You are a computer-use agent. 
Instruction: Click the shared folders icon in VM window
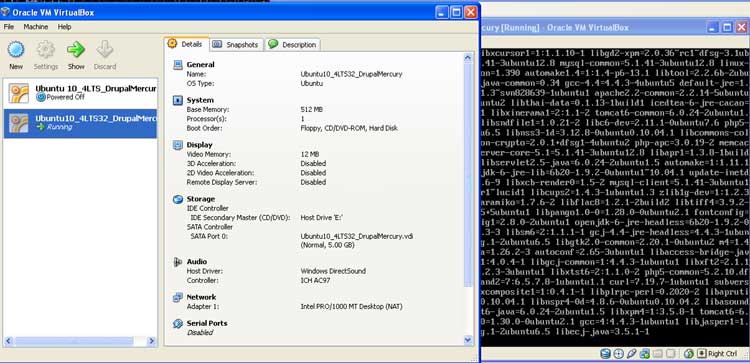pyautogui.click(x=658, y=354)
